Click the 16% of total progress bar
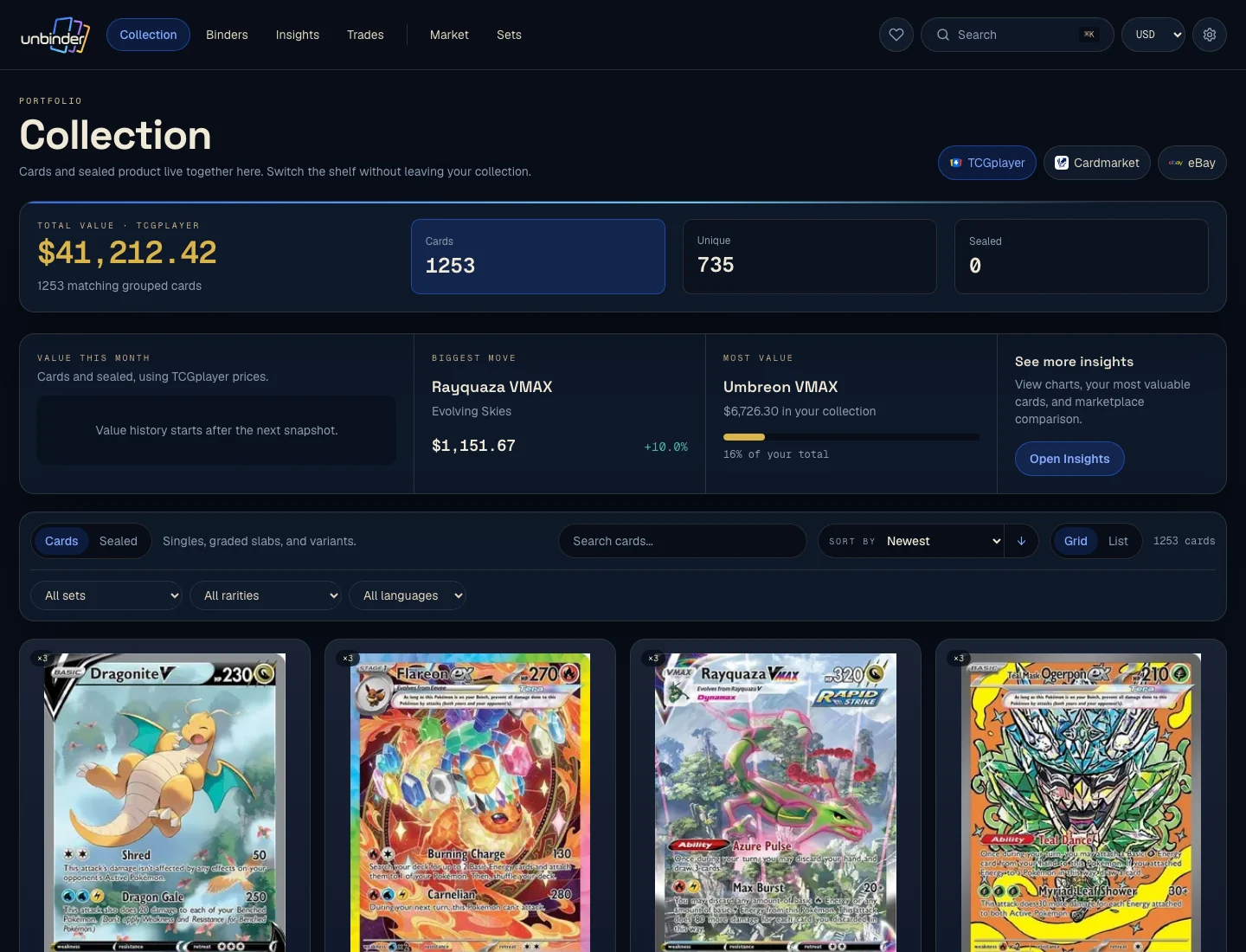 pyautogui.click(x=851, y=437)
